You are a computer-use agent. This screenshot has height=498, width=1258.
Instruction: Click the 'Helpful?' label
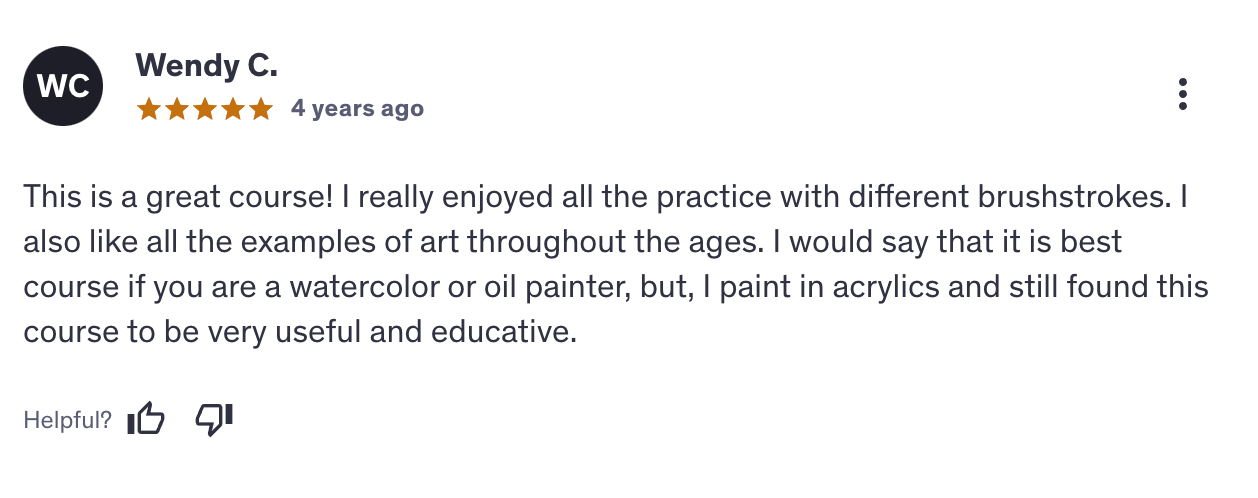67,421
